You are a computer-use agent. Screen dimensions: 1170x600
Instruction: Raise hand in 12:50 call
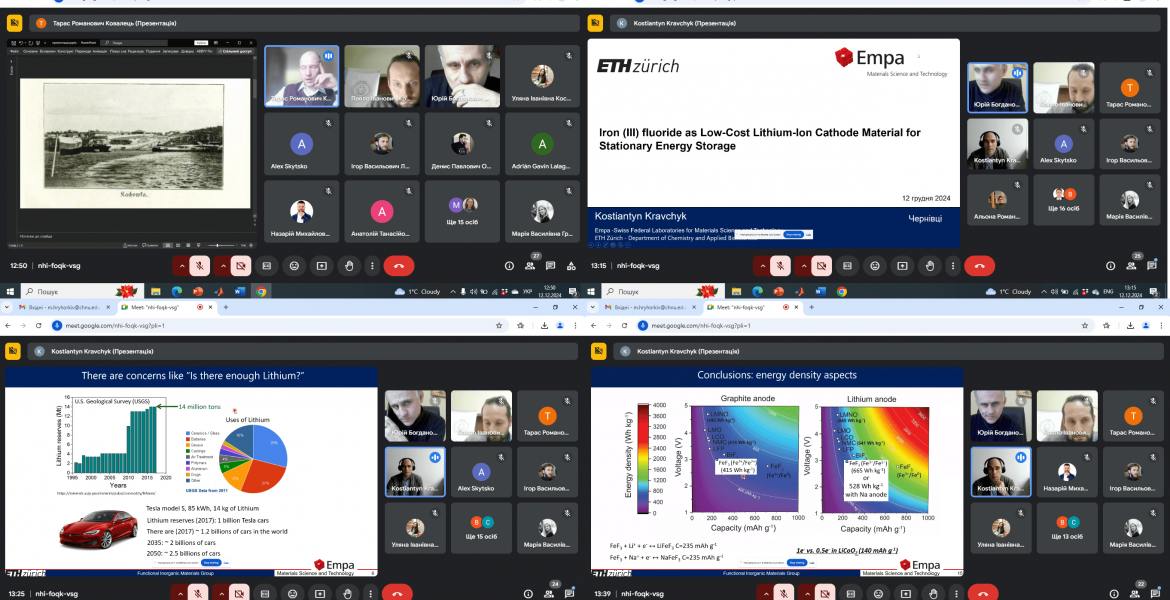pos(348,266)
